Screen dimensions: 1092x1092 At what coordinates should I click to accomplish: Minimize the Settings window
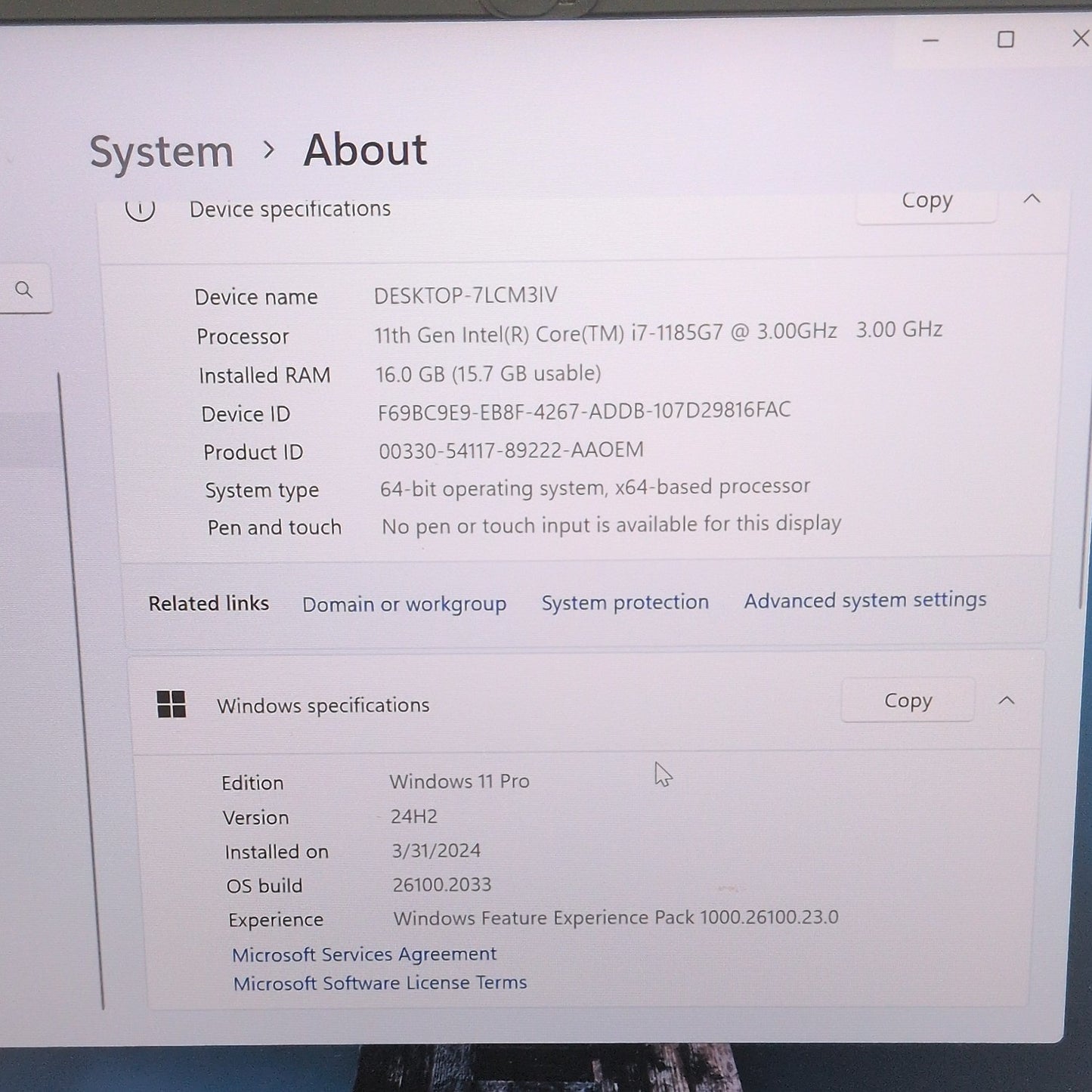click(x=931, y=40)
